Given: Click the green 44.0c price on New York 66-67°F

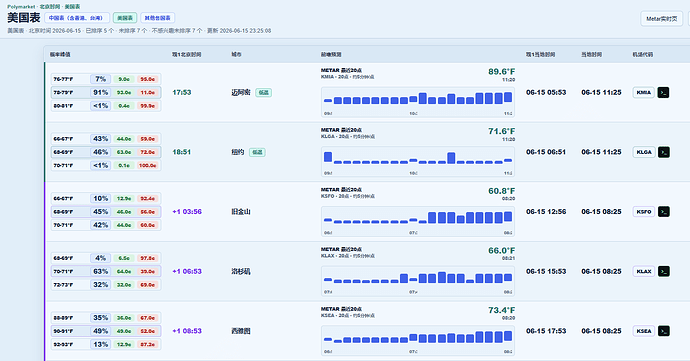Looking at the screenshot, I should click(x=124, y=139).
